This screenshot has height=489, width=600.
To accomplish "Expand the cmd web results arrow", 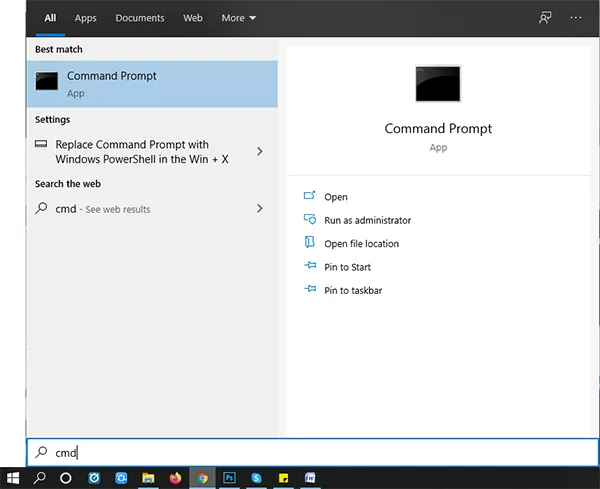I will 260,209.
